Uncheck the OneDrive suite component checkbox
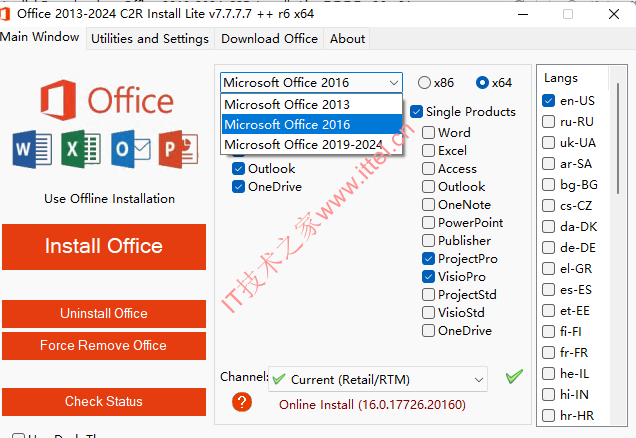 [x=238, y=187]
